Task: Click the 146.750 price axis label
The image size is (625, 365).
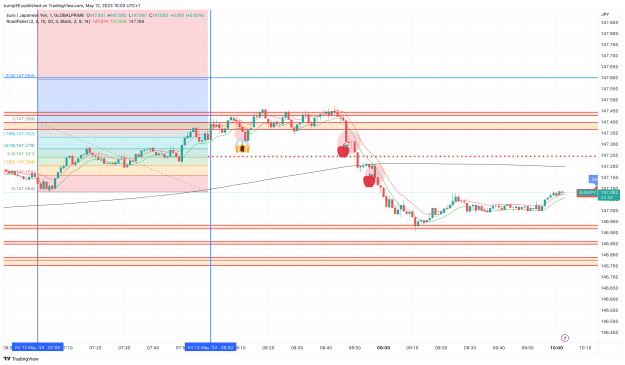Action: pos(609,266)
